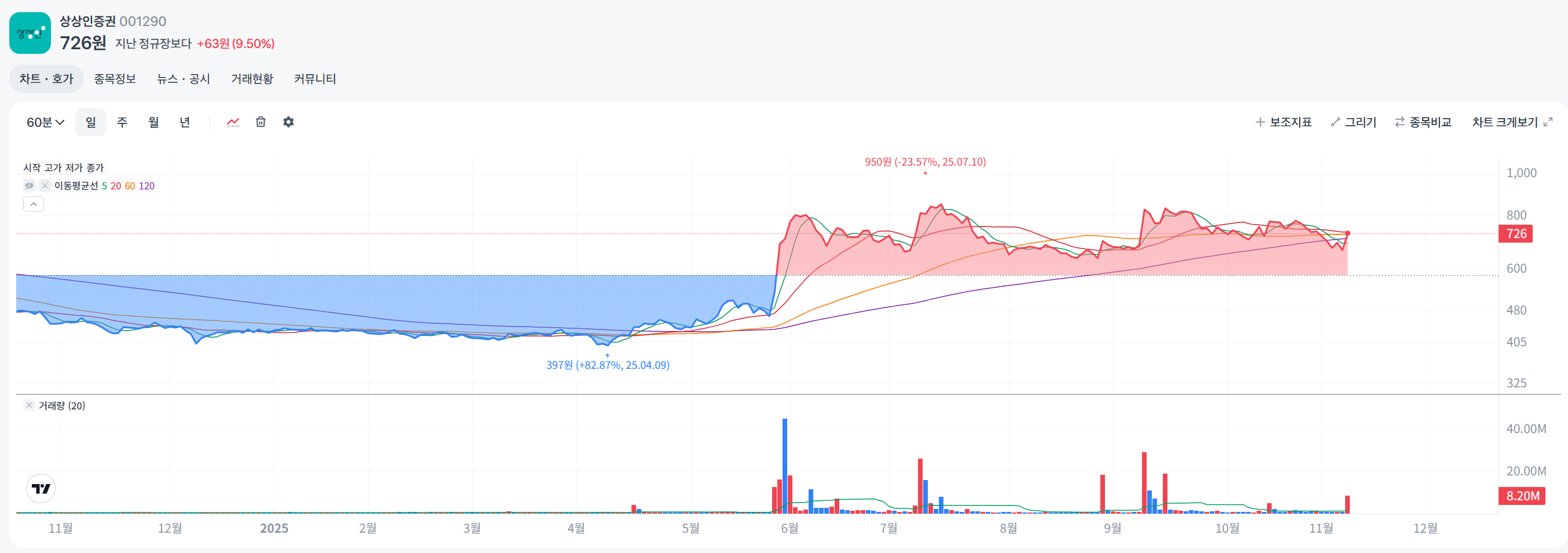Viewport: 1568px width, 553px height.
Task: Click the 8.20M volume tag
Action: pos(1522,496)
